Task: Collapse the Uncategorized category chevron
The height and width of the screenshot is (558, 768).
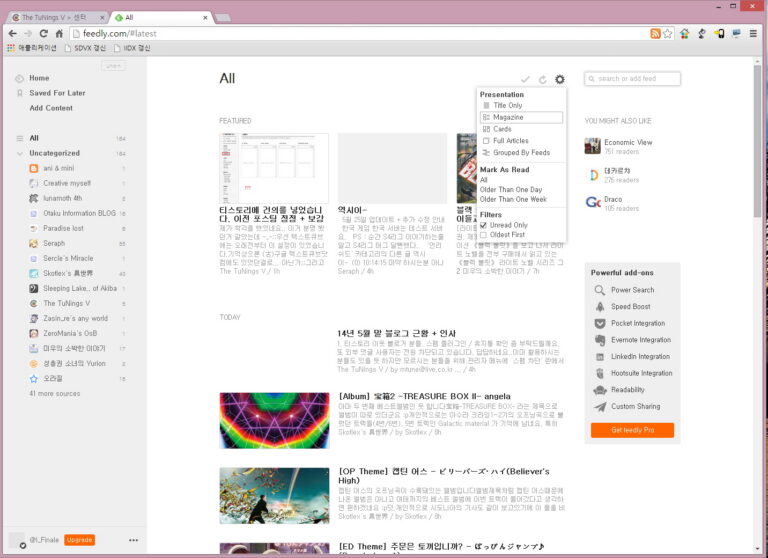Action: click(x=20, y=154)
